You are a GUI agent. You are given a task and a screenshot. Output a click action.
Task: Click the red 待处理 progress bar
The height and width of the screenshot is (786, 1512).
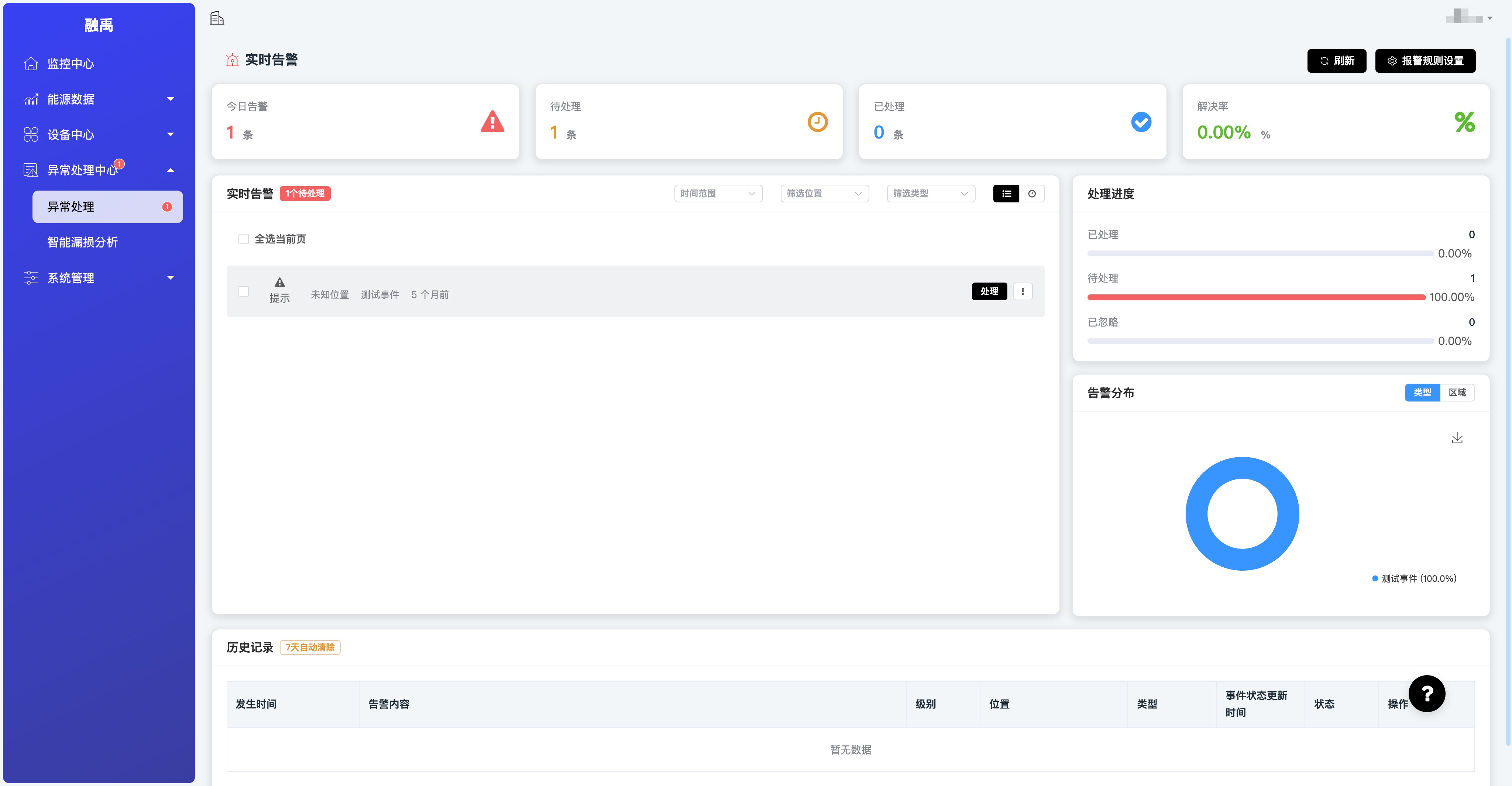pos(1255,297)
